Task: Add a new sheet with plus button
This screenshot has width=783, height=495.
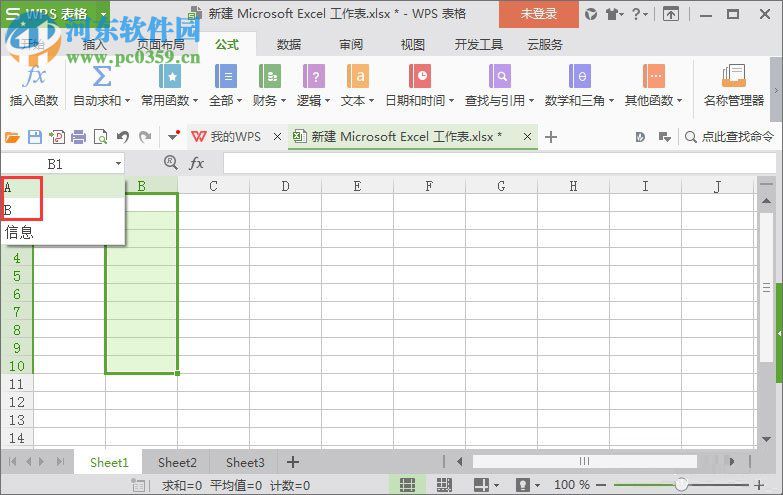Action: click(x=293, y=463)
